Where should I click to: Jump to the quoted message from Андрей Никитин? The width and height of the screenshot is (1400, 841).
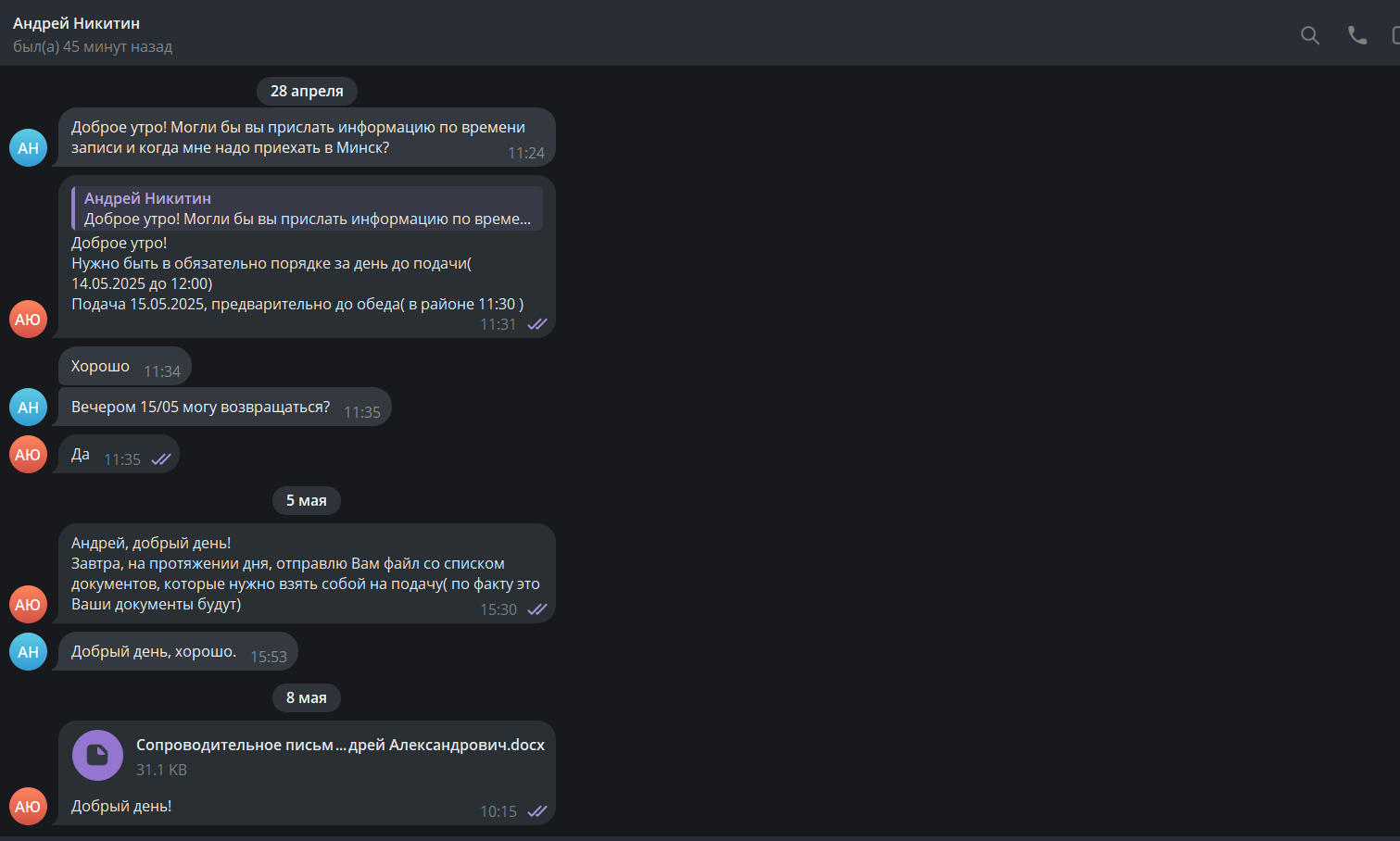tap(307, 208)
